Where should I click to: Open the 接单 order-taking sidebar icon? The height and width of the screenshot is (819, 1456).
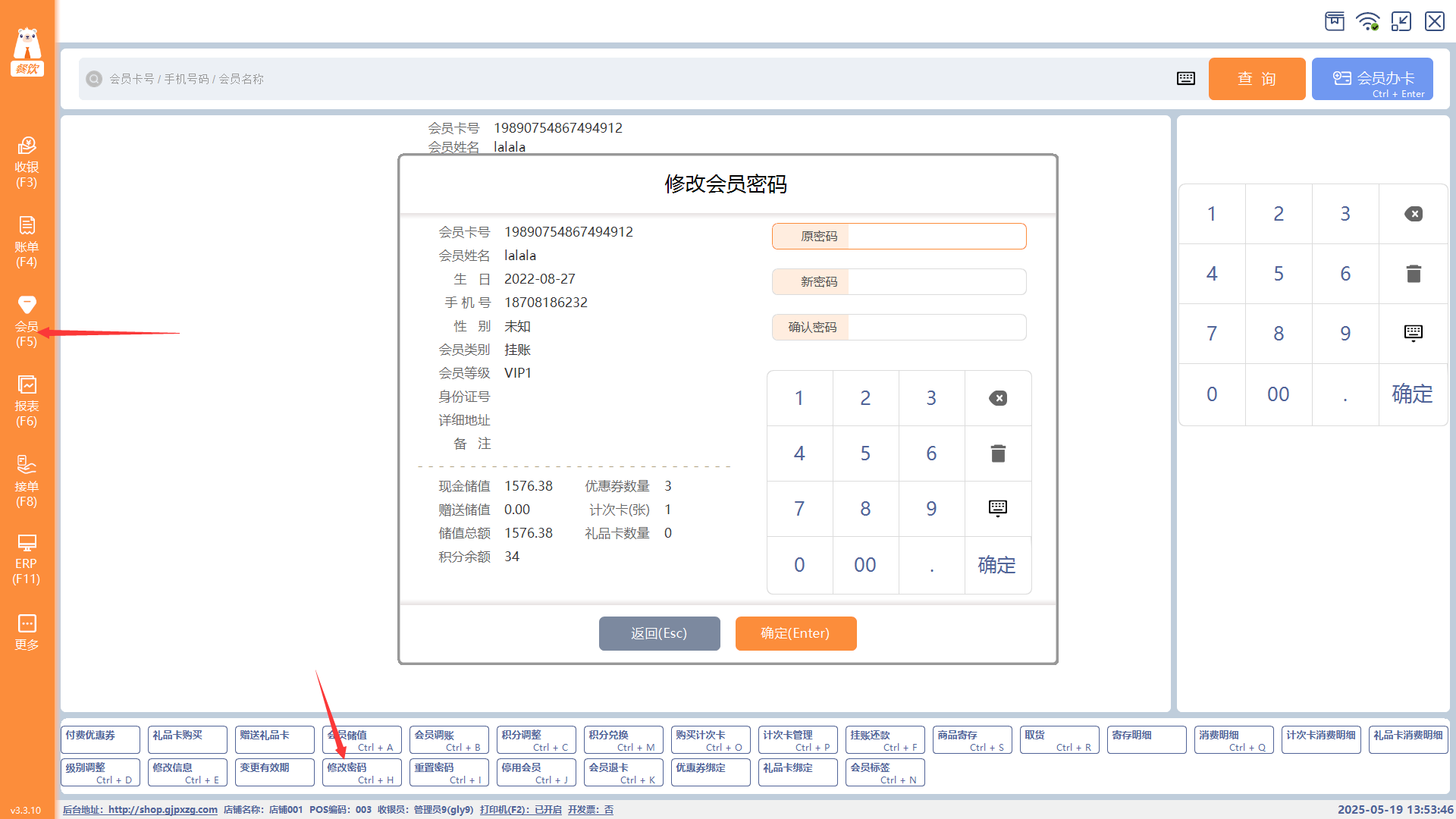[x=27, y=481]
